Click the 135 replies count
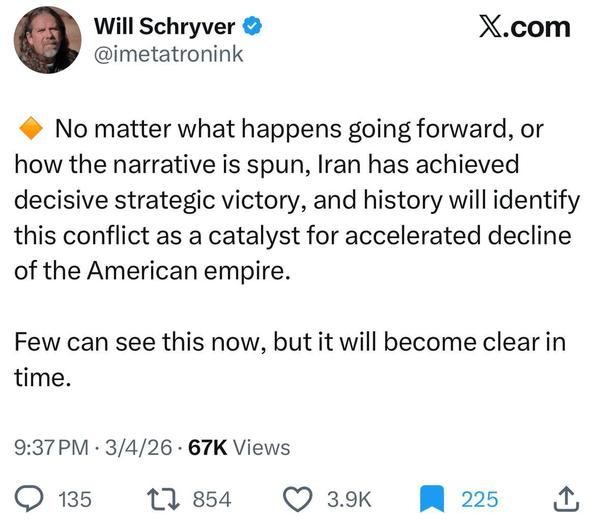The image size is (600, 520). click(x=75, y=498)
